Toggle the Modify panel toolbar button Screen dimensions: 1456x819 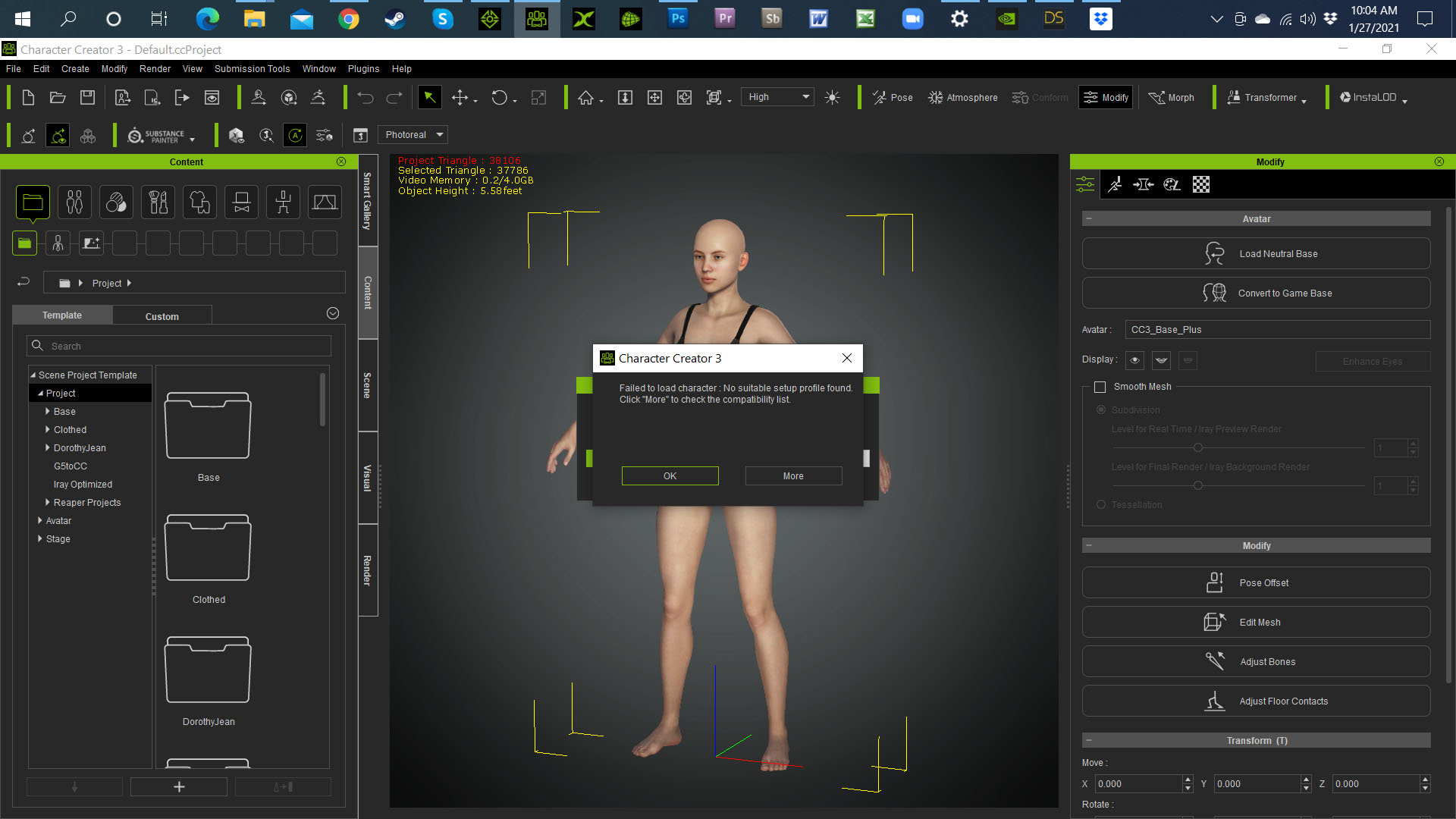[x=1106, y=98]
